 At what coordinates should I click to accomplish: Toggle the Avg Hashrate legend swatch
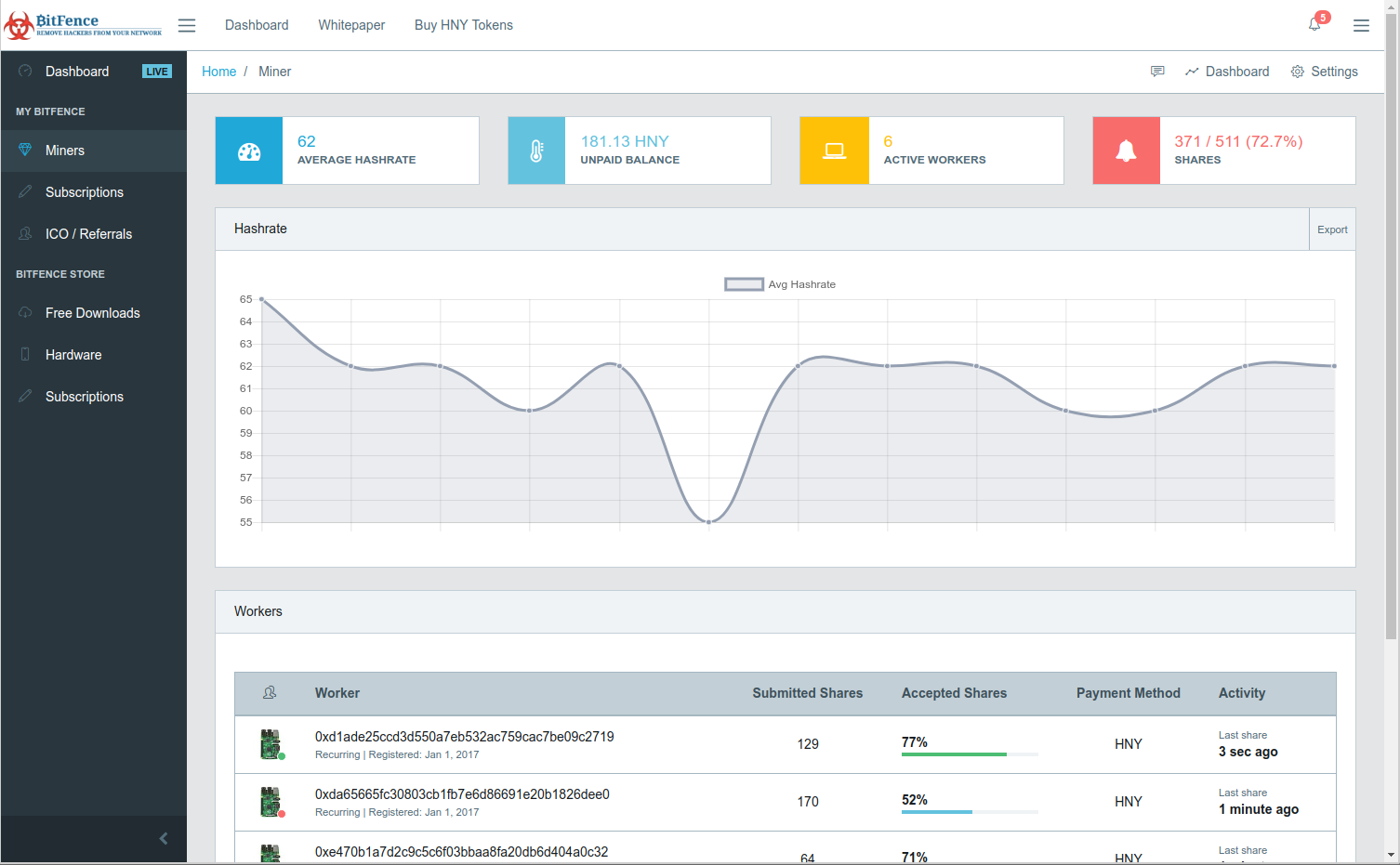pyautogui.click(x=744, y=284)
